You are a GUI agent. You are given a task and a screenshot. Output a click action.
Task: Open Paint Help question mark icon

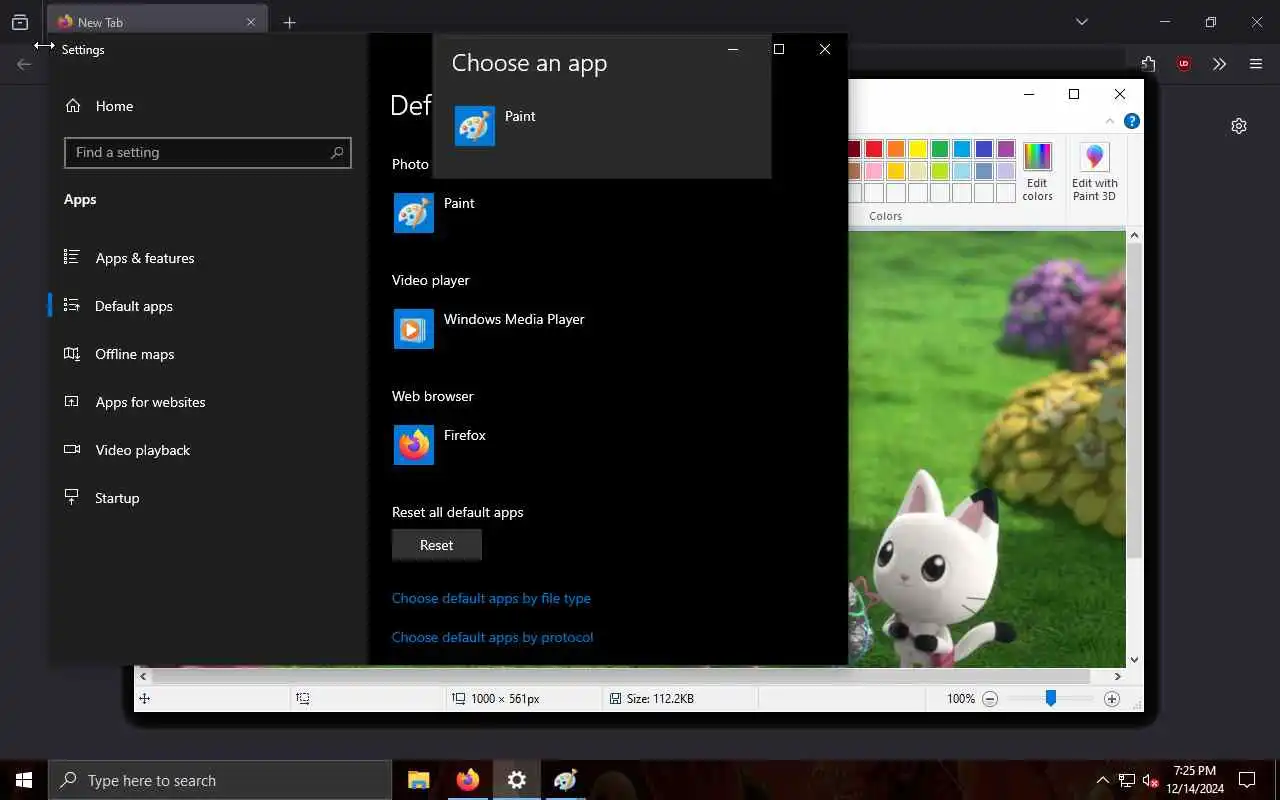coord(1132,121)
